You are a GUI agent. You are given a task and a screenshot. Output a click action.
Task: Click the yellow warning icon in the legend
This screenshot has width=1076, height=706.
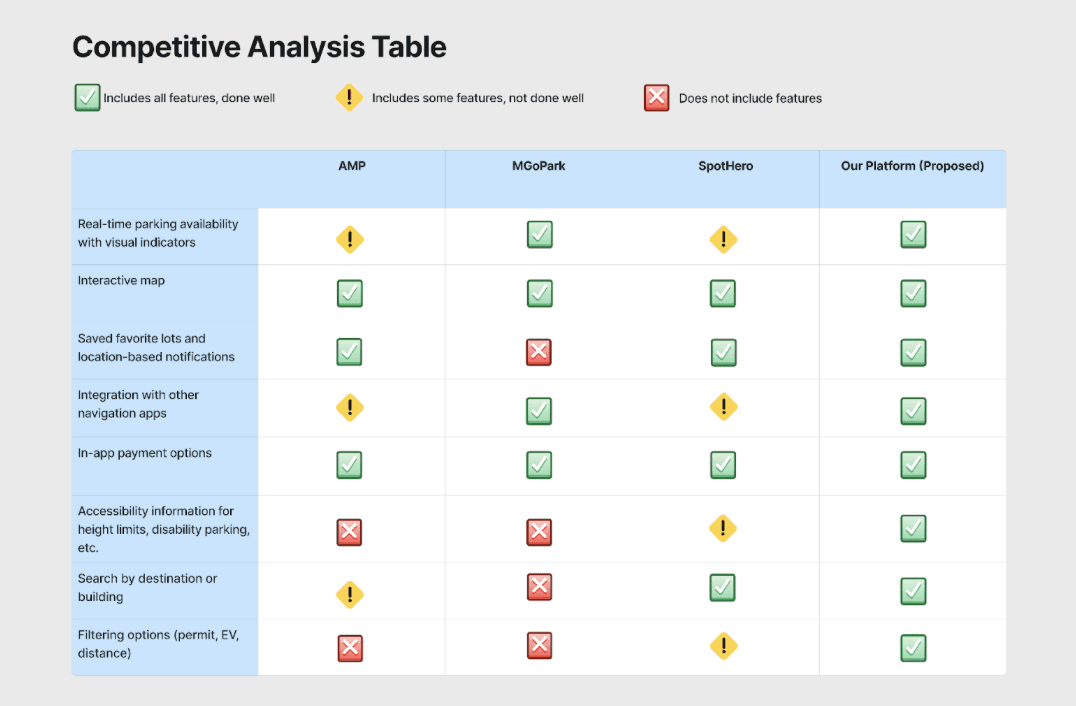click(349, 97)
